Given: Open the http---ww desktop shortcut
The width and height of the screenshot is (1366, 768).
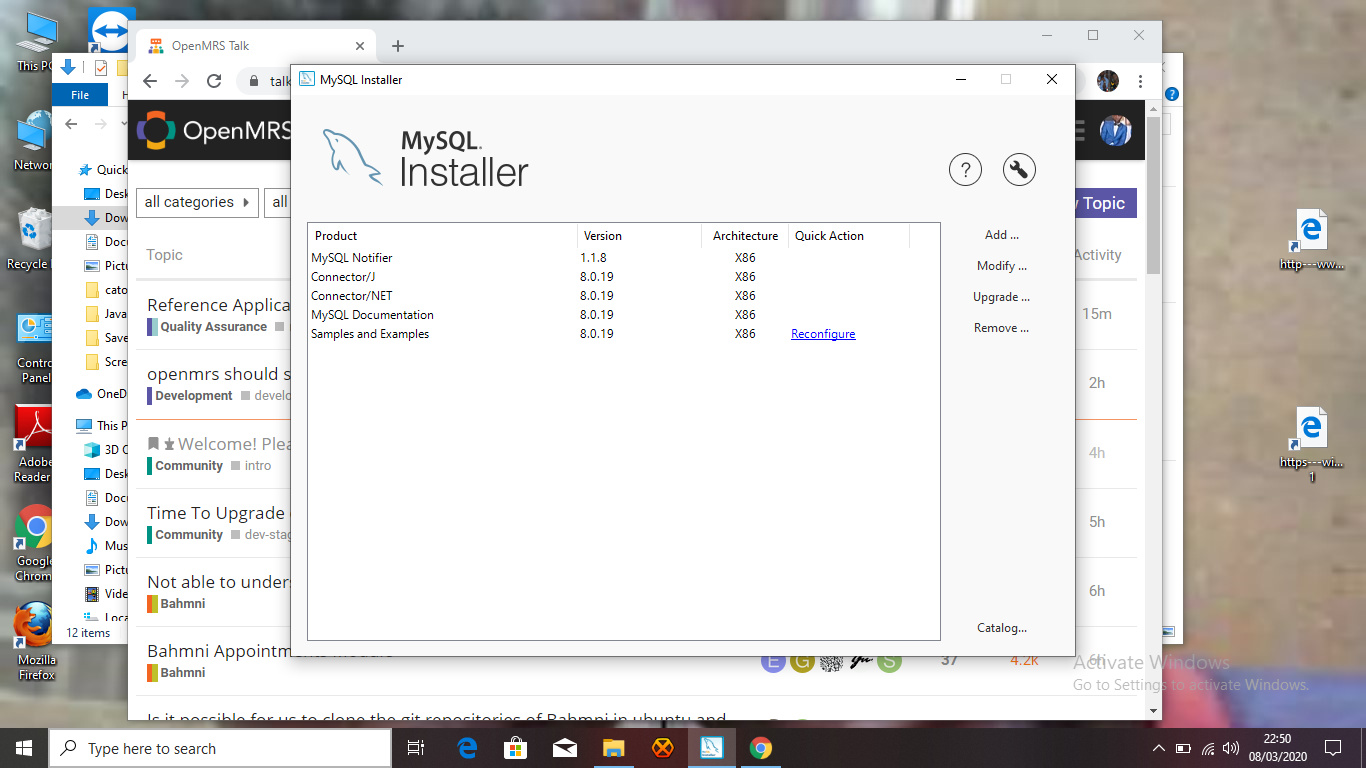Looking at the screenshot, I should pyautogui.click(x=1311, y=241).
